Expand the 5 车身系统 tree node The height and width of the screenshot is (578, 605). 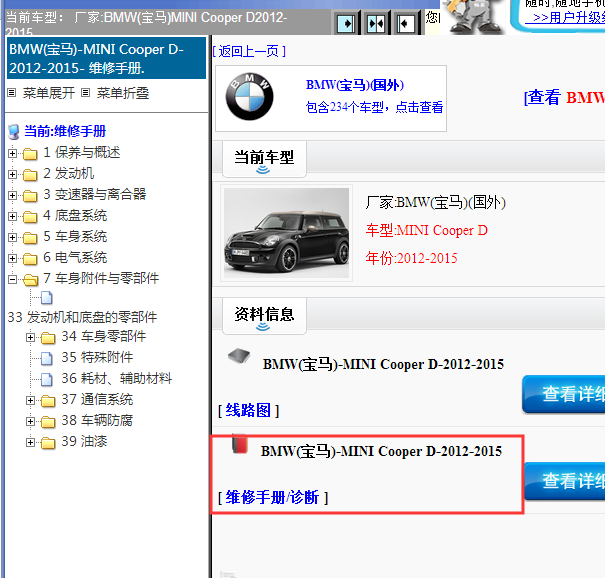pos(12,237)
